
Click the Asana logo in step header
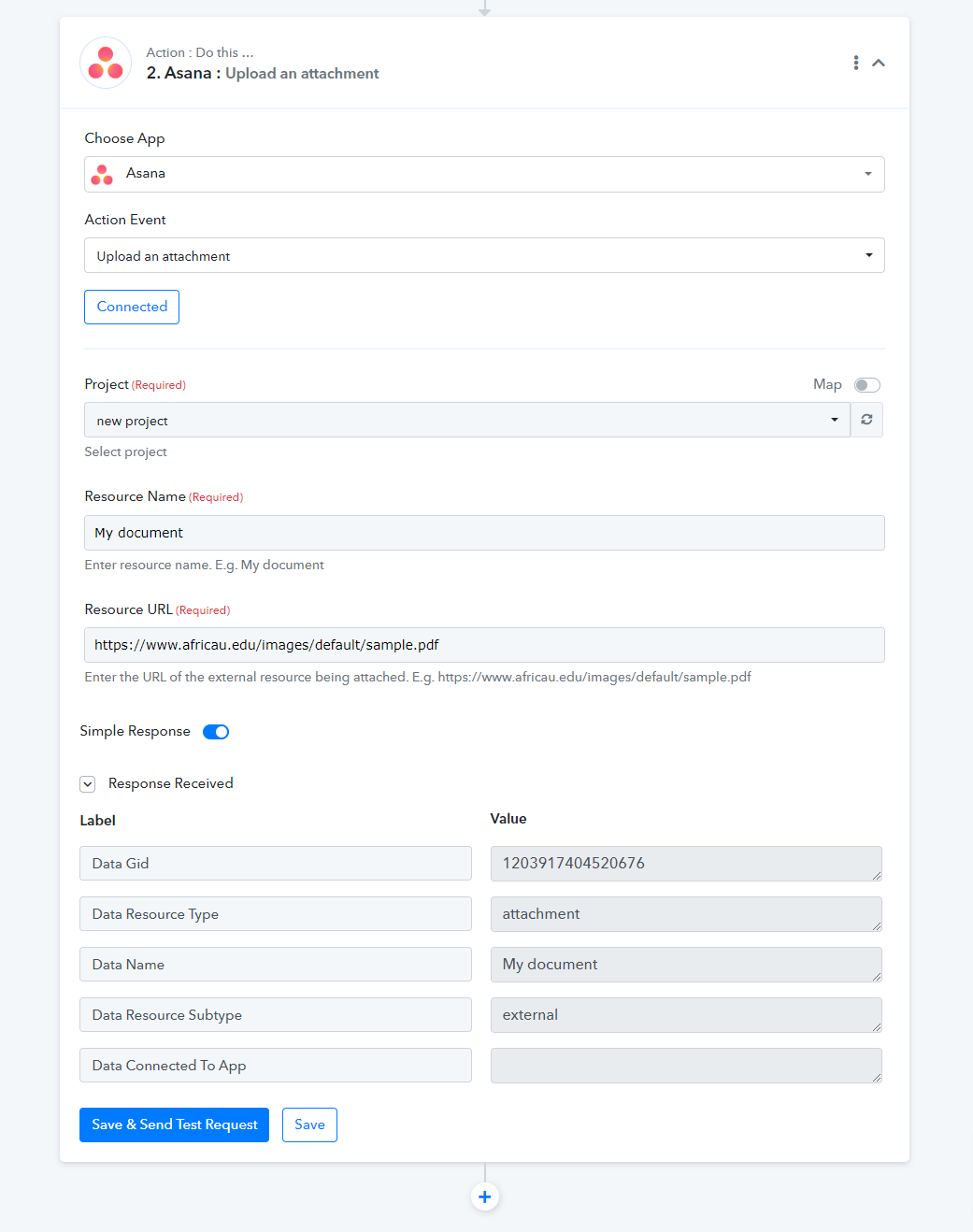coord(106,63)
